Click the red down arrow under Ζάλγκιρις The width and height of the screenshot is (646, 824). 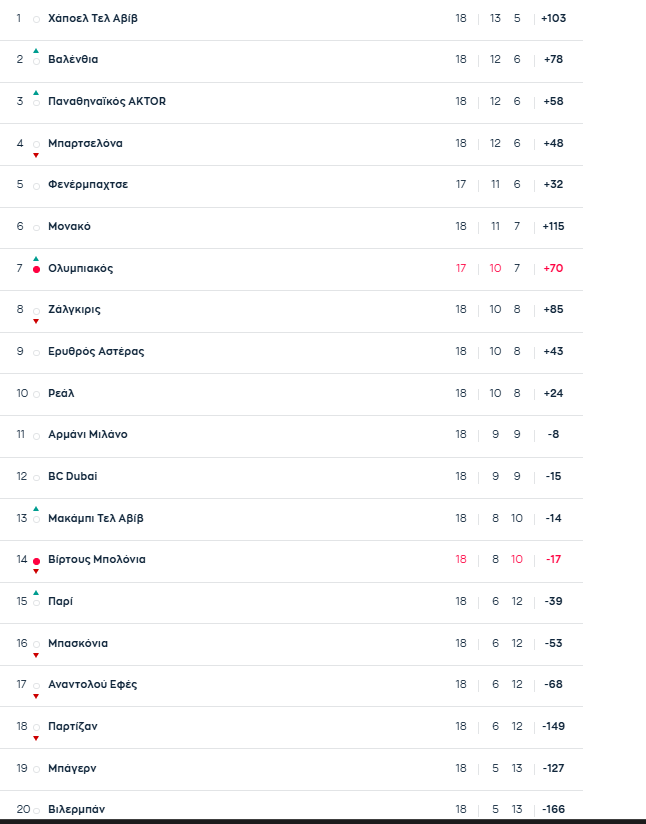pos(36,321)
